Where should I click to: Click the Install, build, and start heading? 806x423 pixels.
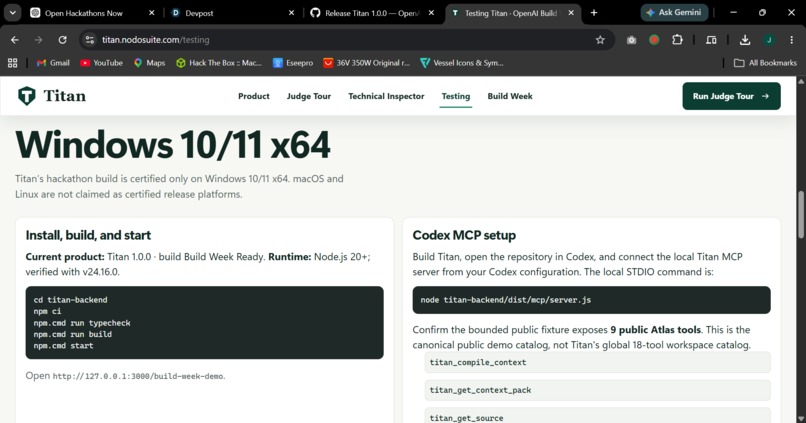pos(88,235)
